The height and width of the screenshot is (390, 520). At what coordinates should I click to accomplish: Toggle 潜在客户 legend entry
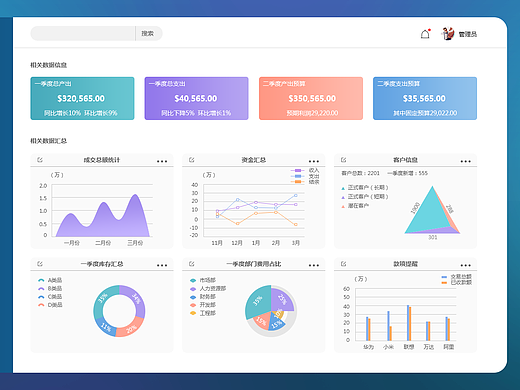[x=355, y=206]
